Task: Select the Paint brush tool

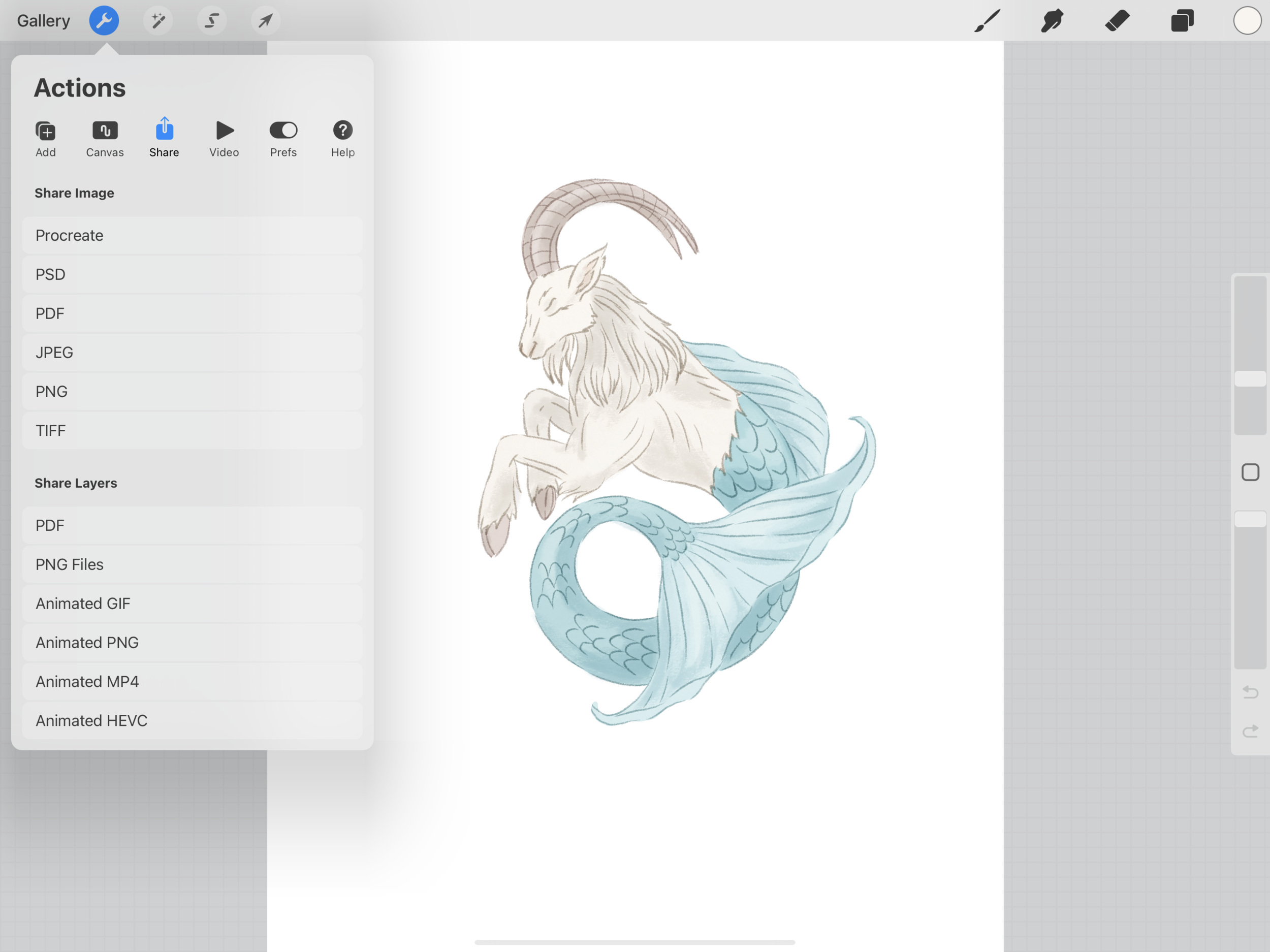Action: coord(987,21)
